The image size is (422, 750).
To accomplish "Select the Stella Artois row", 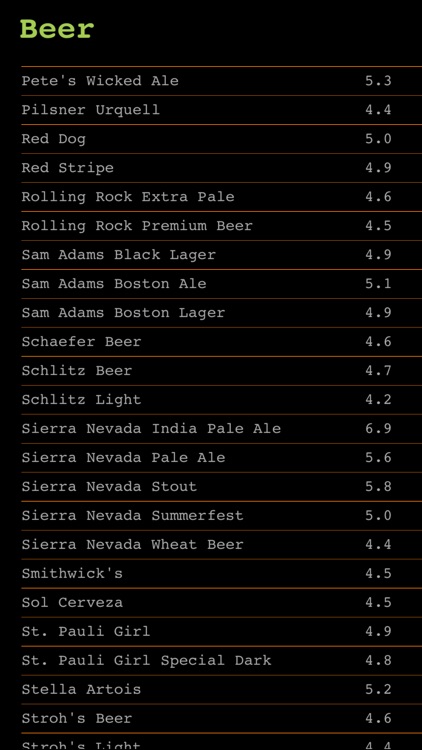I will tap(222, 690).
